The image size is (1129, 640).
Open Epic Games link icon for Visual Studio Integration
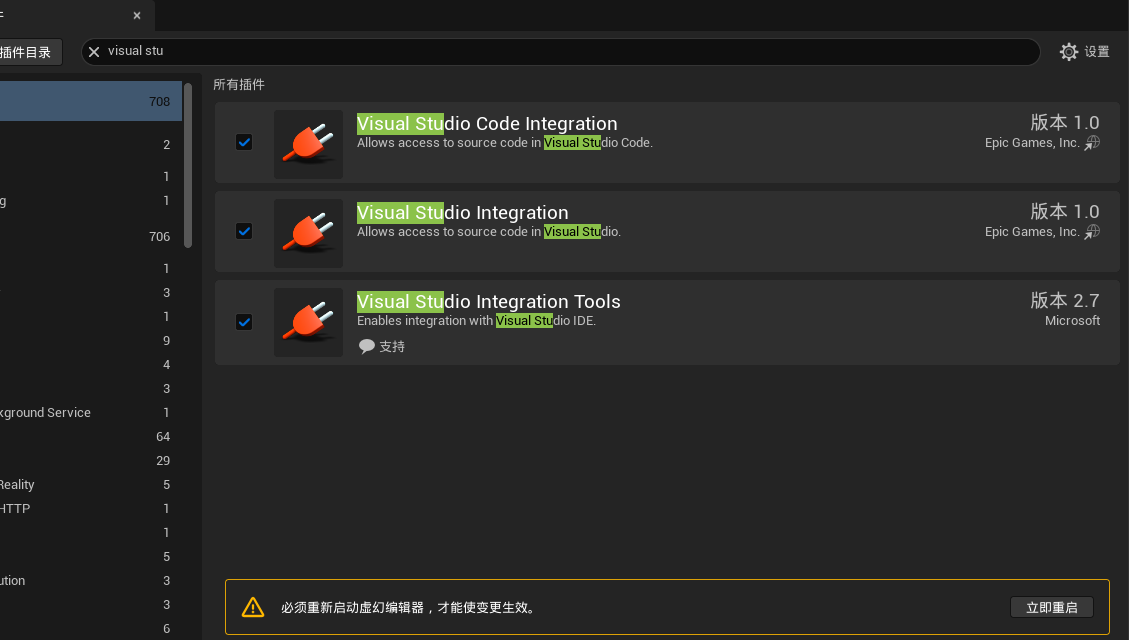tap(1092, 232)
